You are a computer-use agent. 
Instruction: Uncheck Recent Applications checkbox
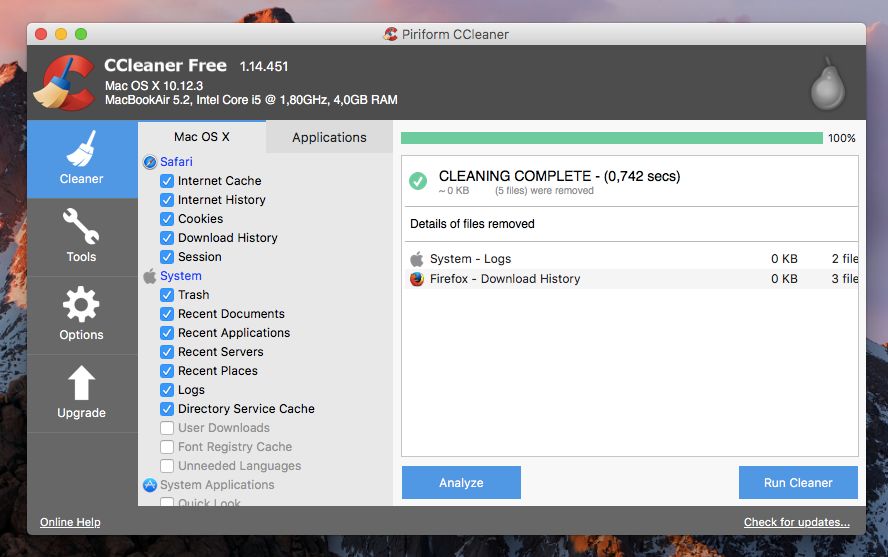pos(166,333)
